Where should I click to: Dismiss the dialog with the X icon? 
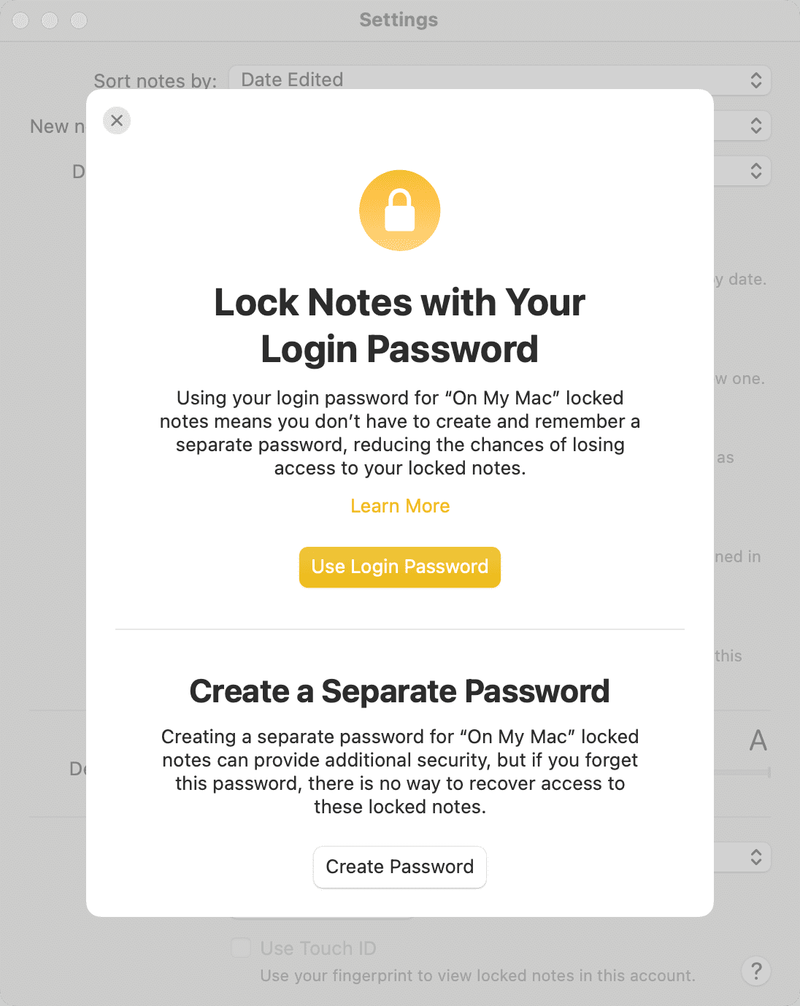pos(117,121)
